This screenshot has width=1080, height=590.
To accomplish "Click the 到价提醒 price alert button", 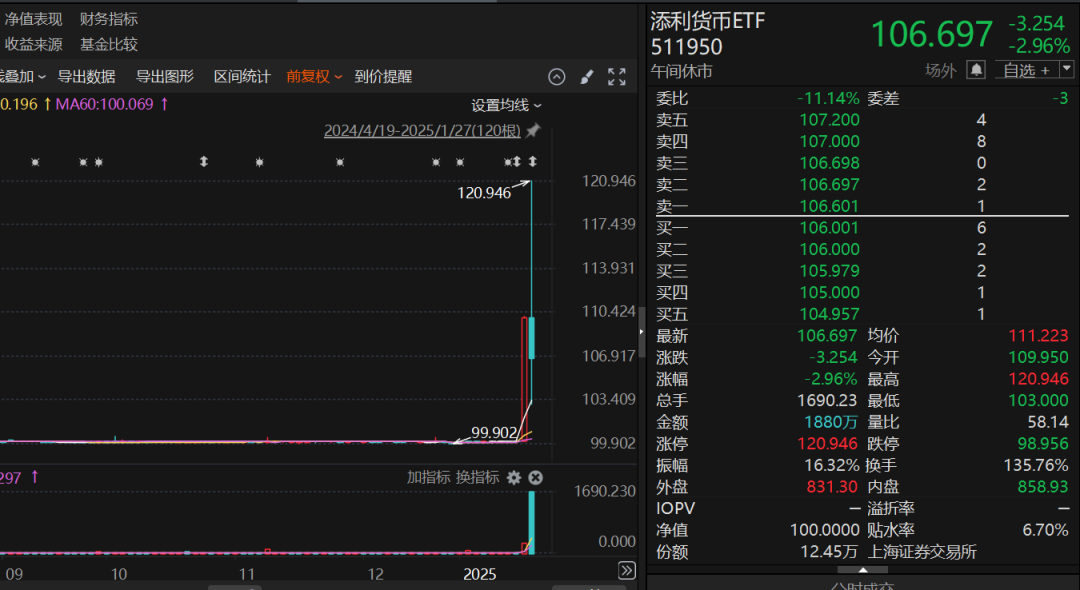I will [383, 77].
